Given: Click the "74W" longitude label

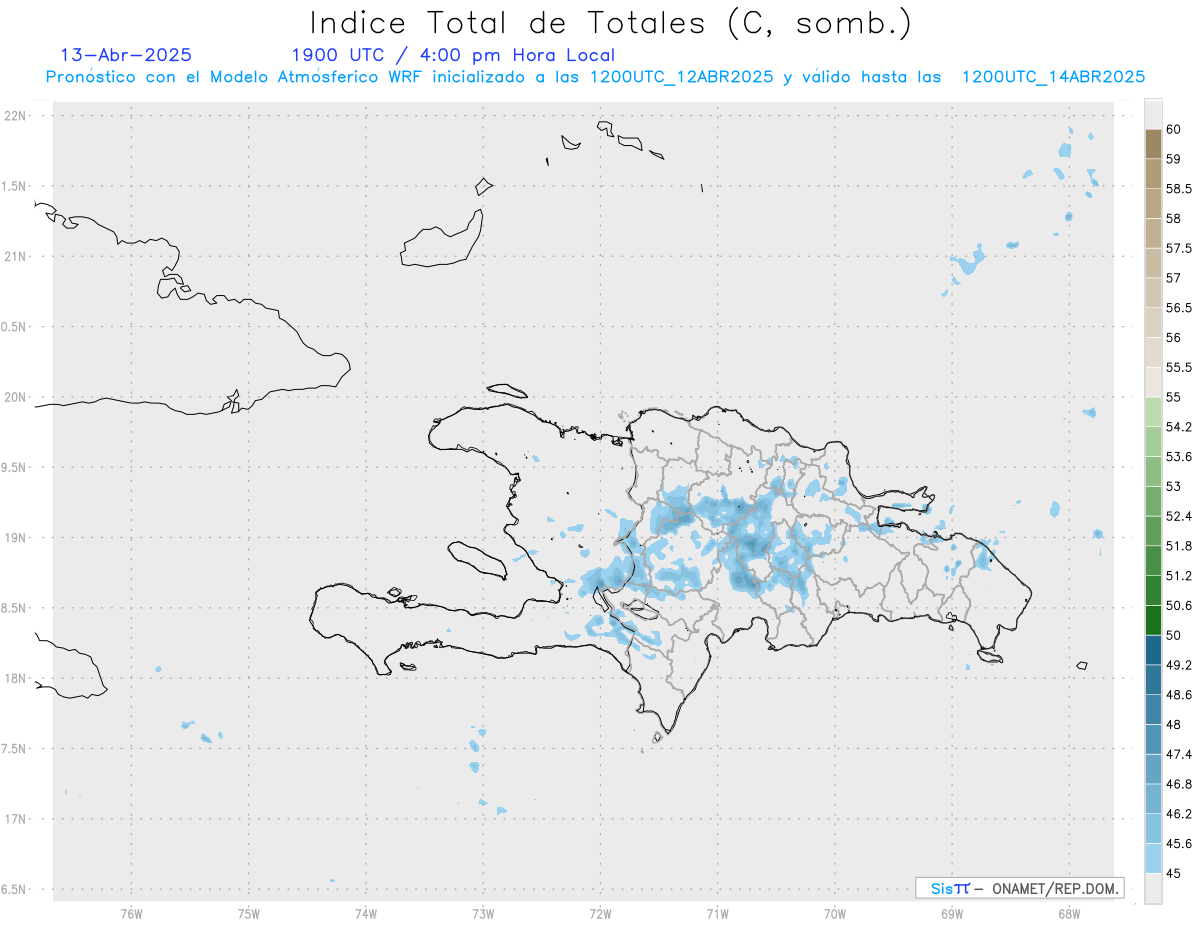Looking at the screenshot, I should (x=365, y=913).
